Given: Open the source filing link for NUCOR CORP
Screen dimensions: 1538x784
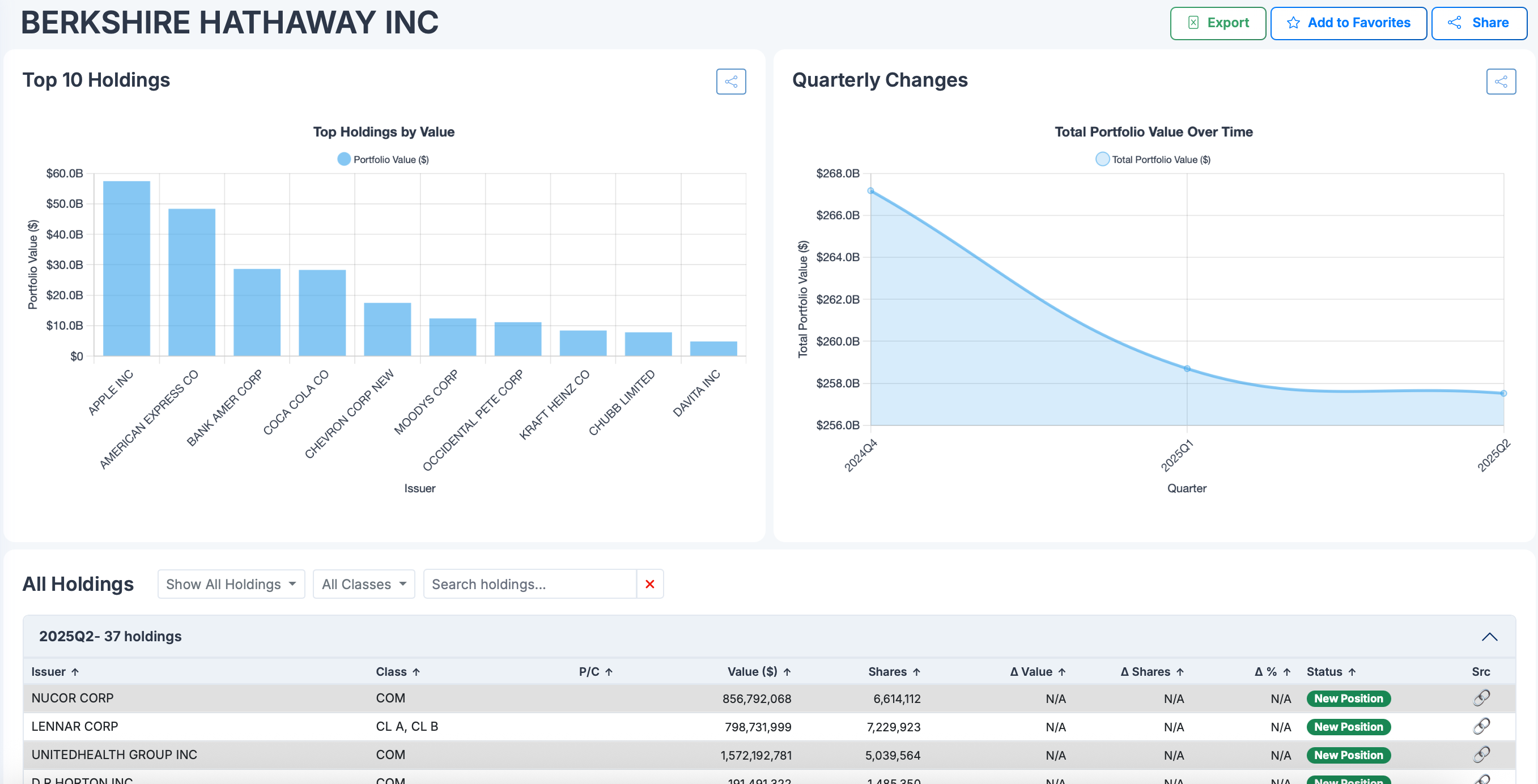Looking at the screenshot, I should coord(1481,698).
